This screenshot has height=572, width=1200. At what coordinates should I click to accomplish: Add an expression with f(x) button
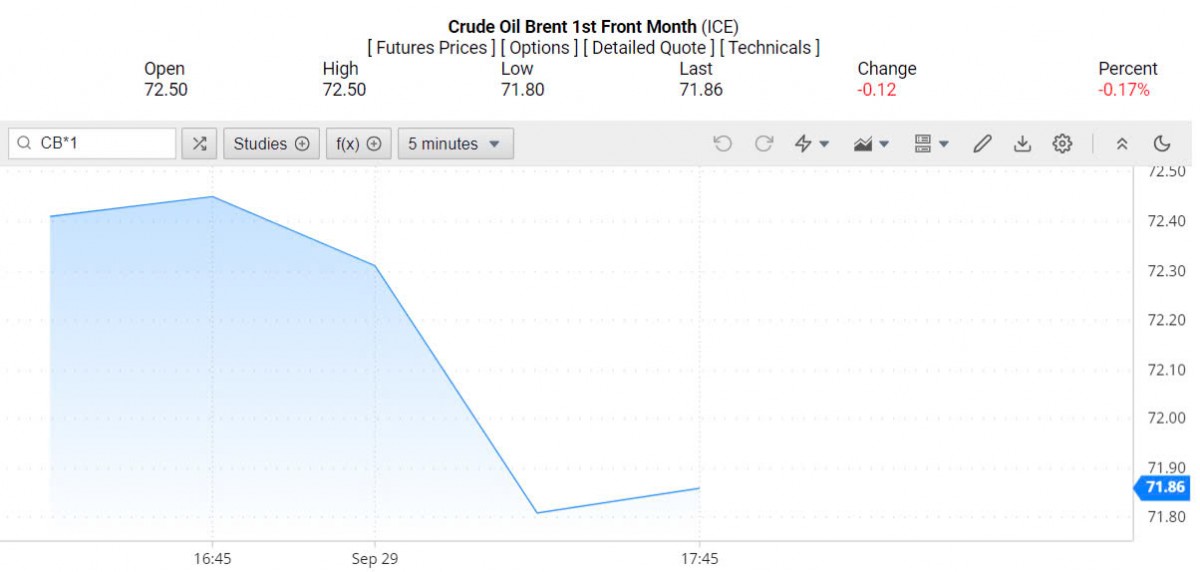pos(358,144)
